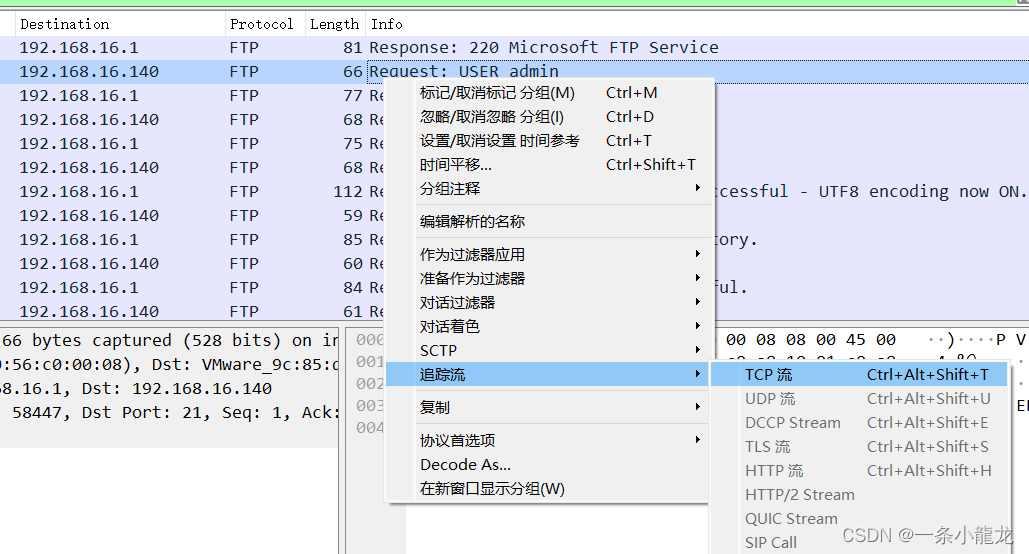Select the FTP packet with length 112
Viewport: 1029px width, 554px height.
coord(192,192)
